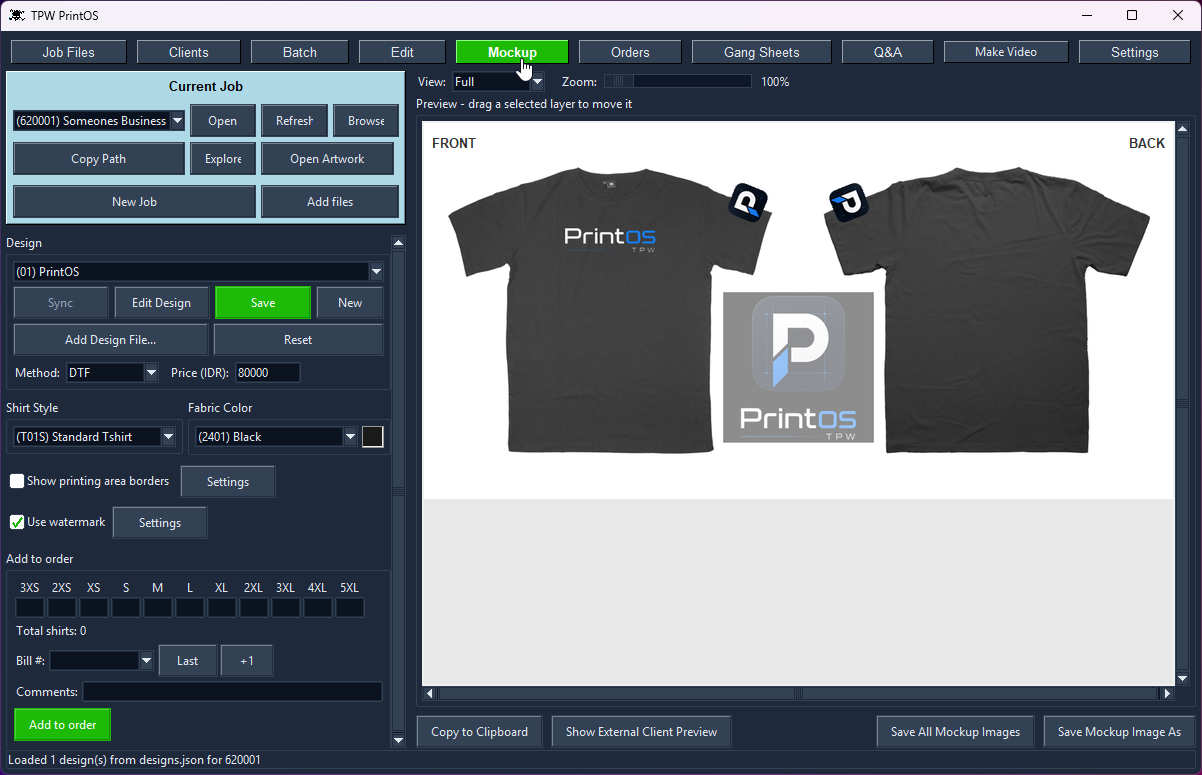Click Show External Client Preview

coord(641,732)
